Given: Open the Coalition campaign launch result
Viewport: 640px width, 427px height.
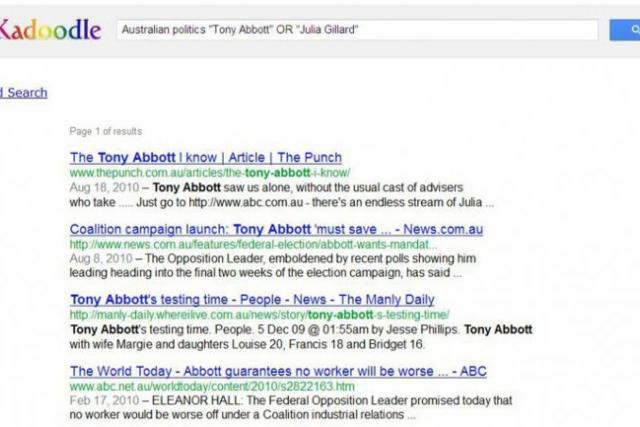Looking at the screenshot, I should point(276,229).
